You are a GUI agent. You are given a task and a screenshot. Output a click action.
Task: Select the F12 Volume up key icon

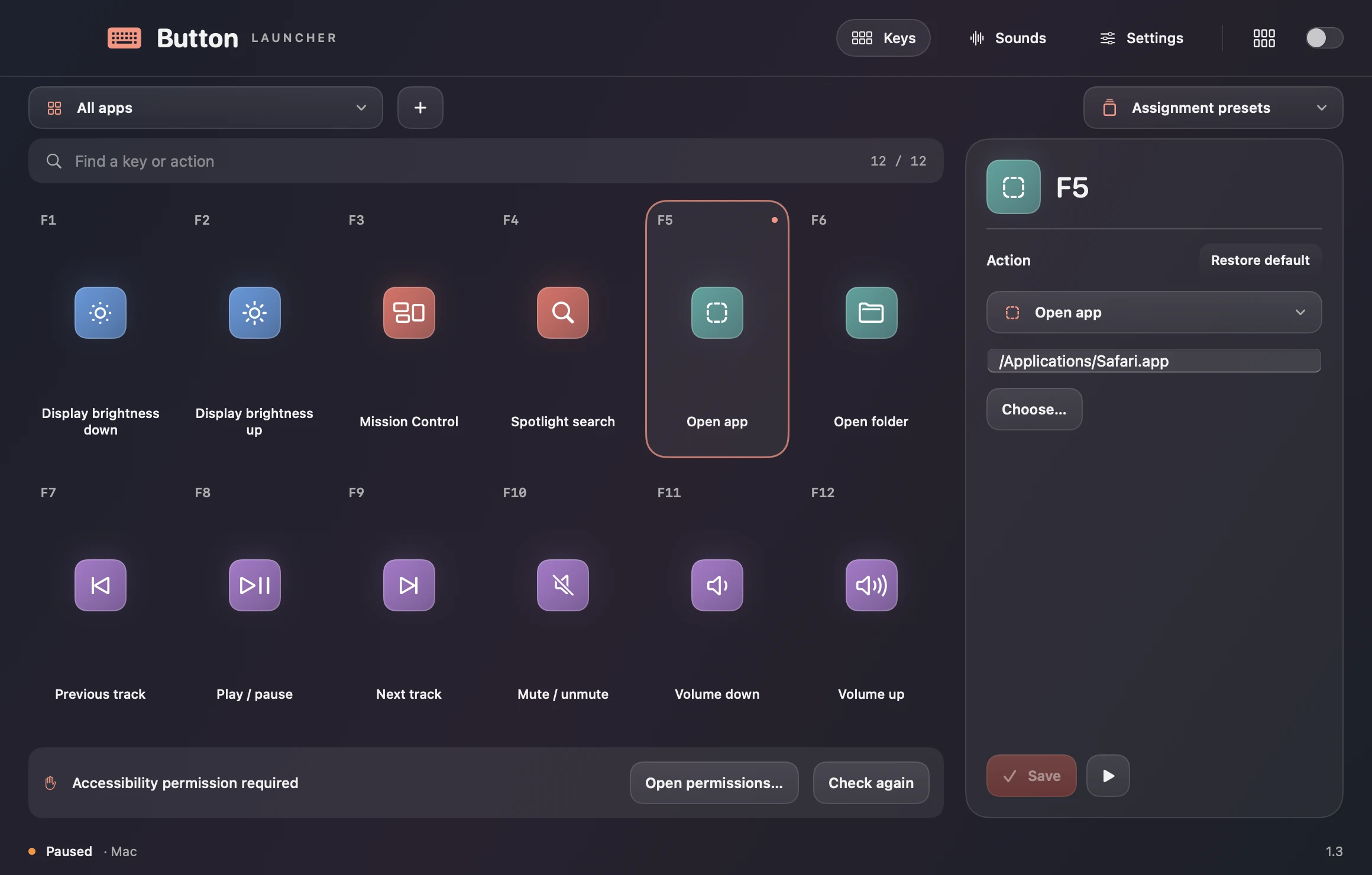pyautogui.click(x=871, y=585)
